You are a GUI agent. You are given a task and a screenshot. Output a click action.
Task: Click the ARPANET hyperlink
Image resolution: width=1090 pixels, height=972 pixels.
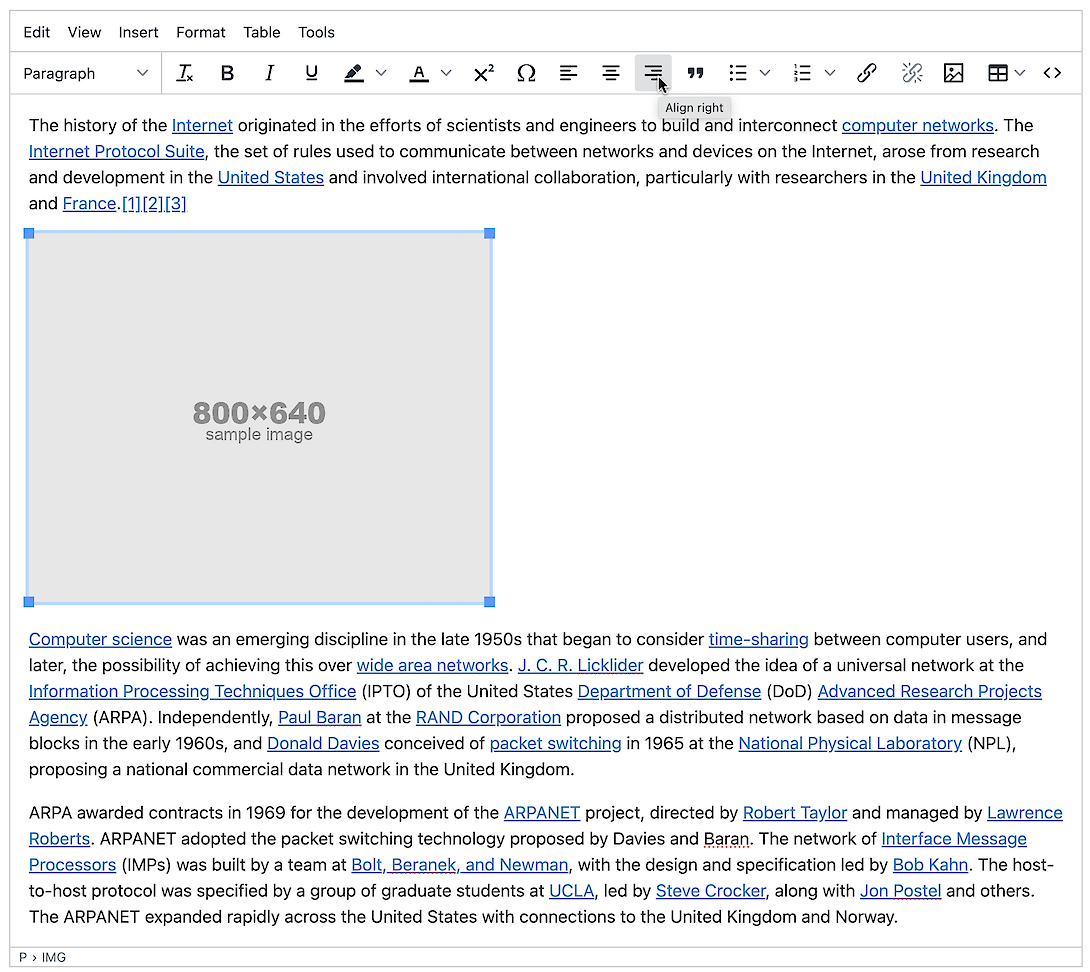pos(541,813)
